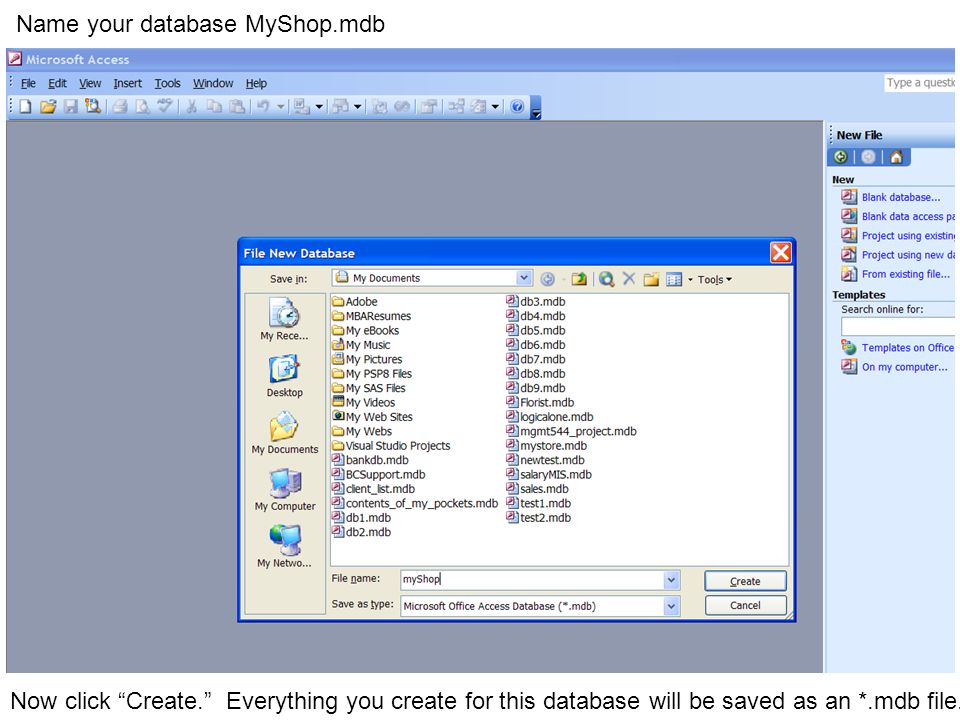Click the Project using new data link
Screen dimensions: 960x720
click(898, 255)
